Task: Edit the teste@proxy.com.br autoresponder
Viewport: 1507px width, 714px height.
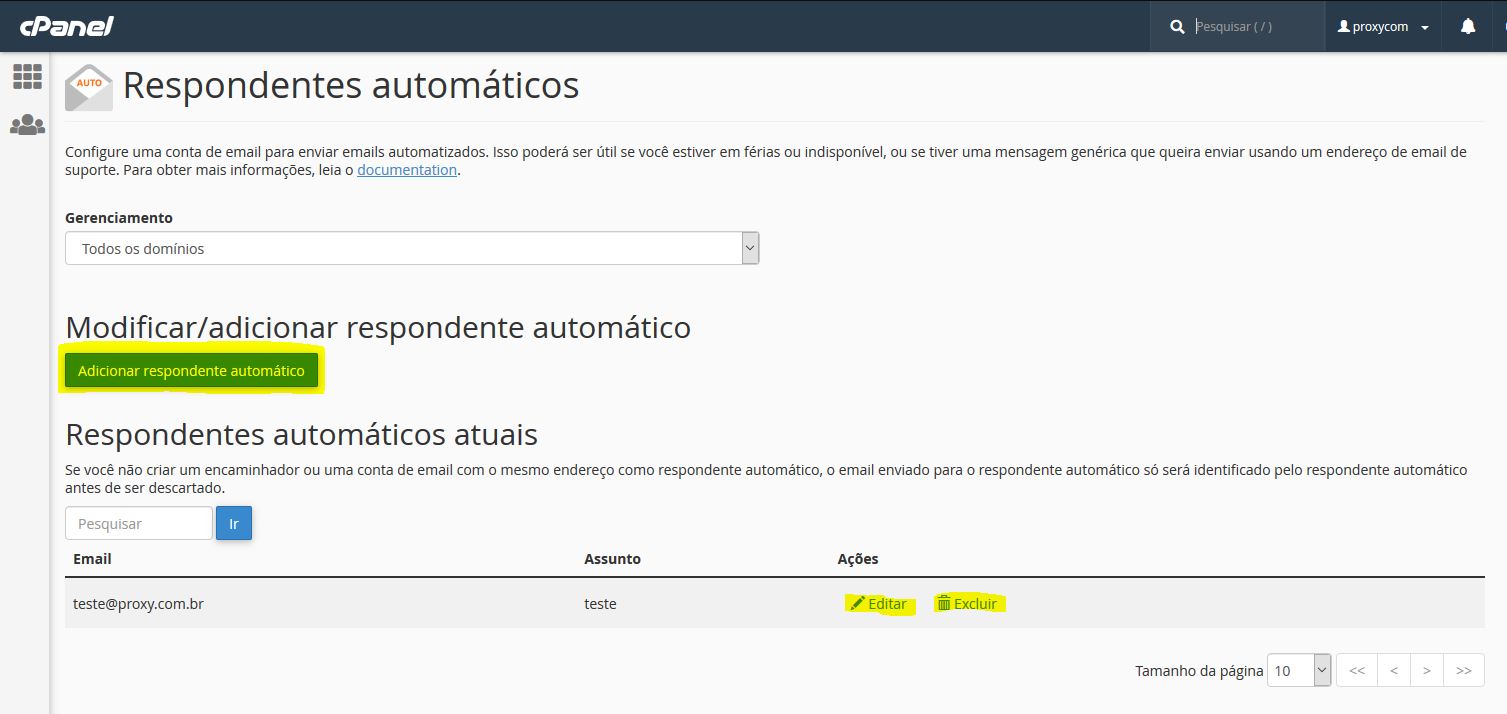Action: (x=879, y=604)
